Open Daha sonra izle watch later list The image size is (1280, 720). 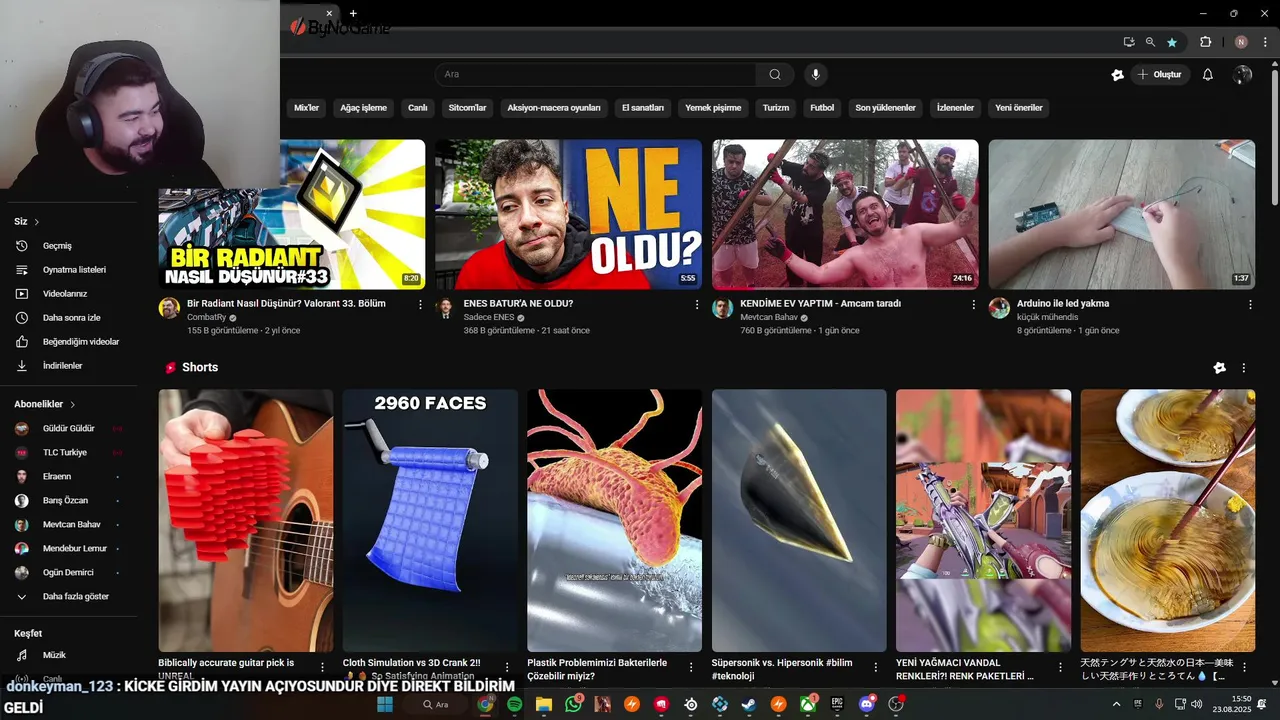[x=70, y=318]
